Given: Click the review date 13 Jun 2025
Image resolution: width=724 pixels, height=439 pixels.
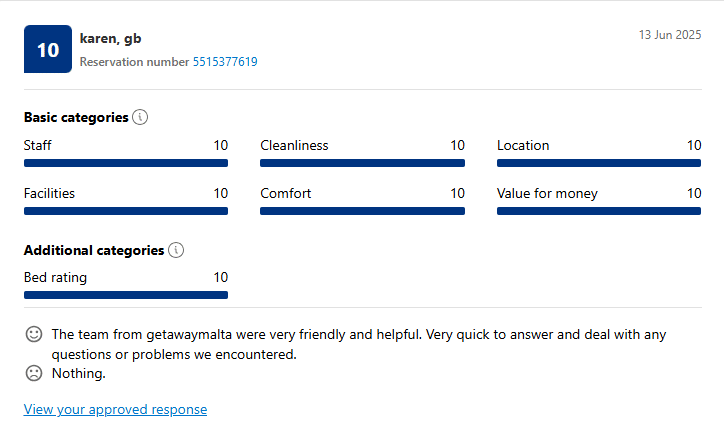Looking at the screenshot, I should click(670, 35).
